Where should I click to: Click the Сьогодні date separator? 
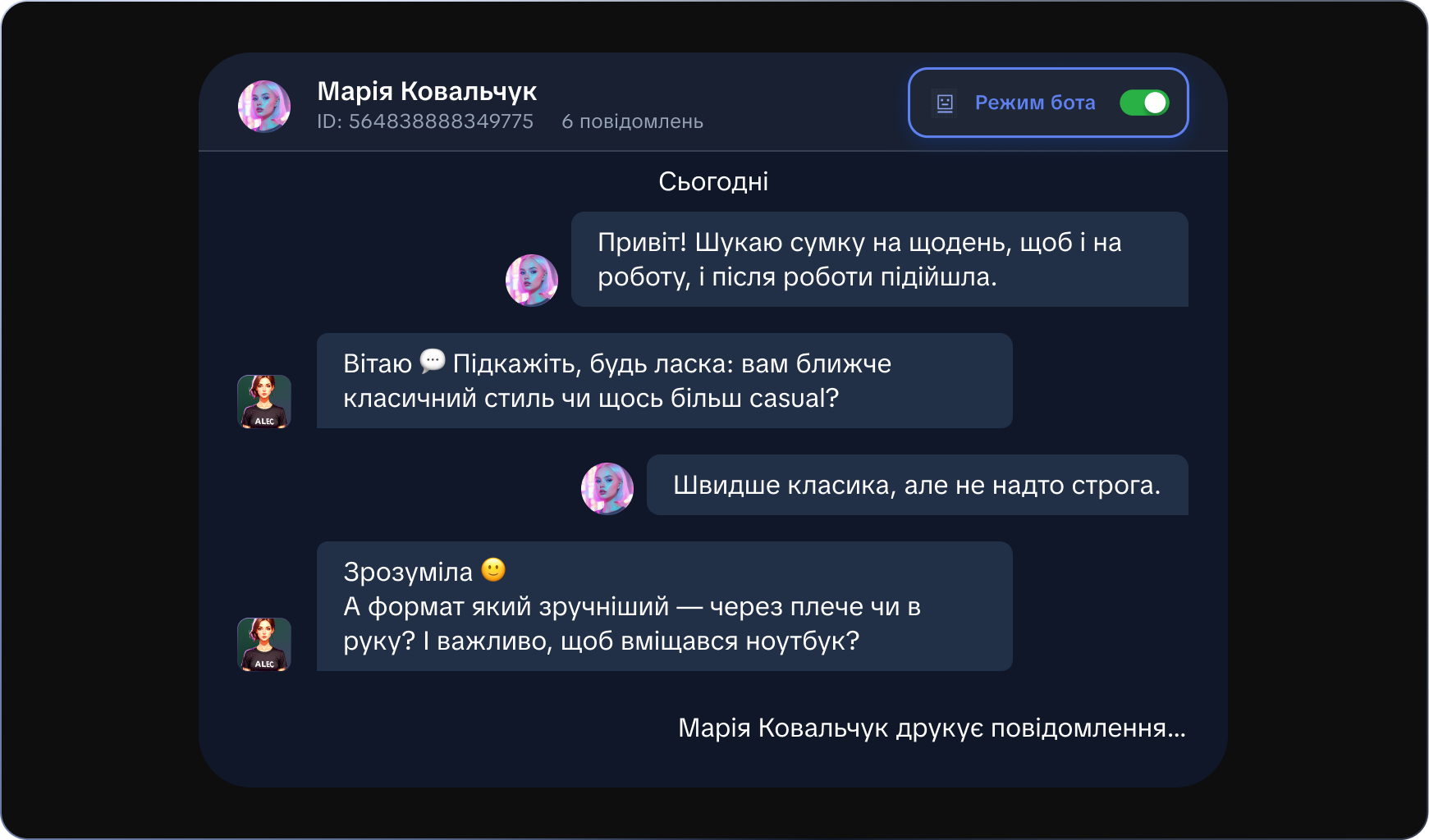pos(713,181)
